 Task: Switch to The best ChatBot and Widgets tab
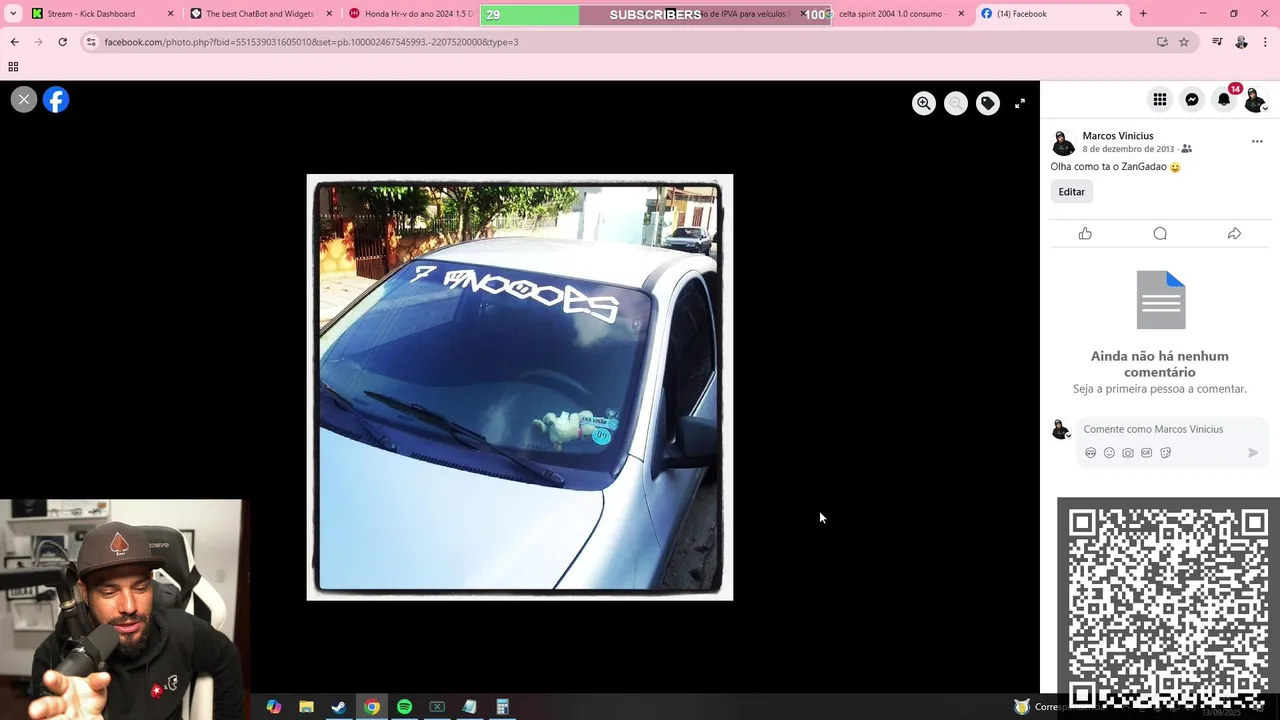tap(259, 14)
